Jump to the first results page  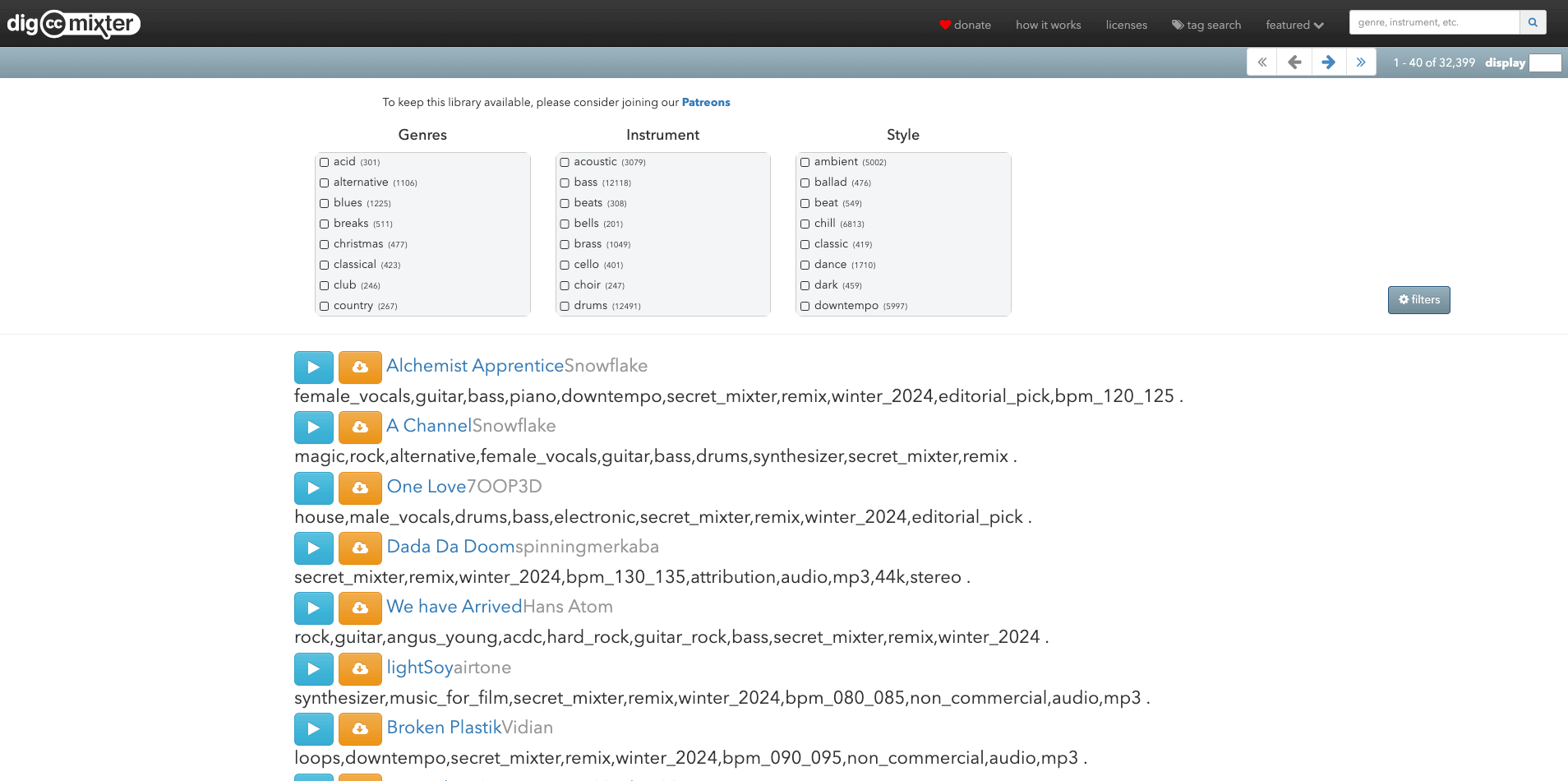coord(1262,62)
